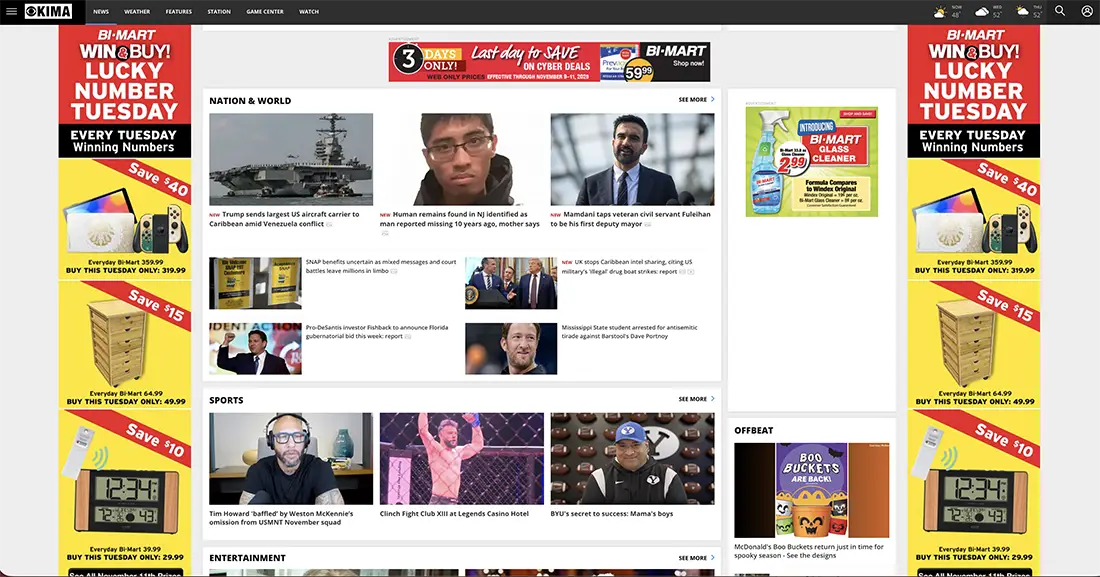
Task: Click the Wed 52° cloud icon
Action: [982, 12]
